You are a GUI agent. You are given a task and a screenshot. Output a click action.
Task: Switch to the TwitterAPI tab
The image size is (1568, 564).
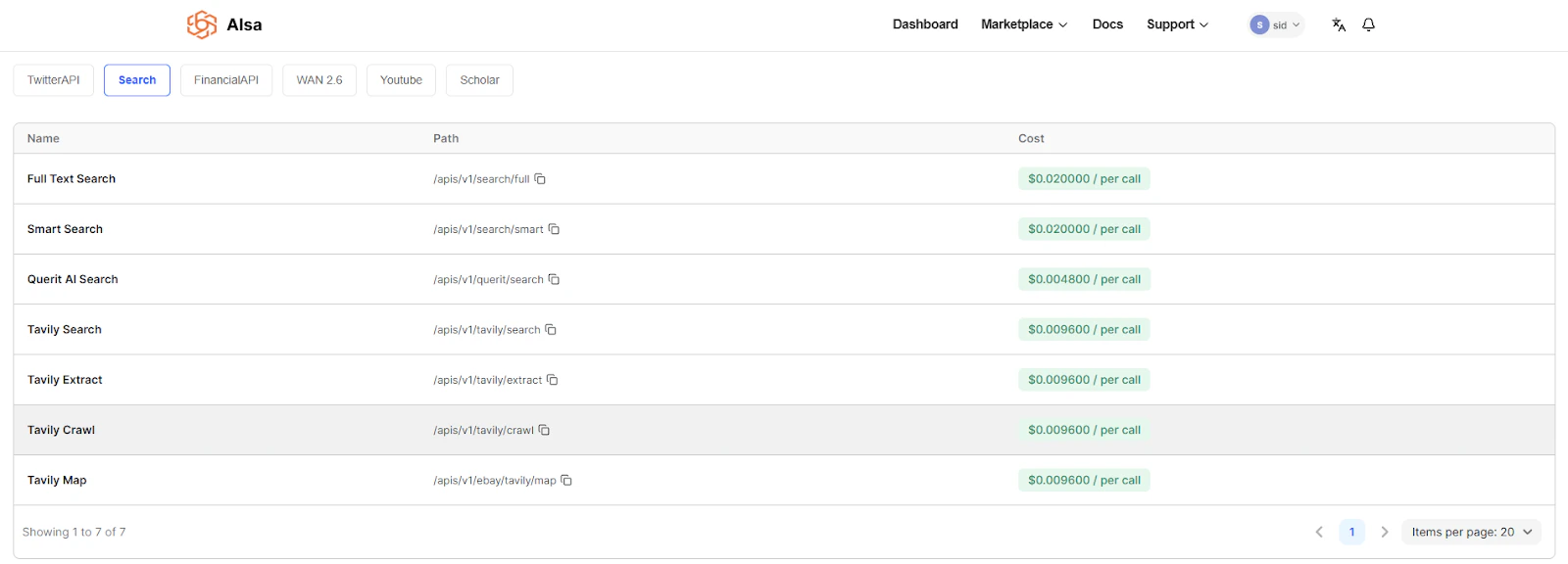click(54, 80)
